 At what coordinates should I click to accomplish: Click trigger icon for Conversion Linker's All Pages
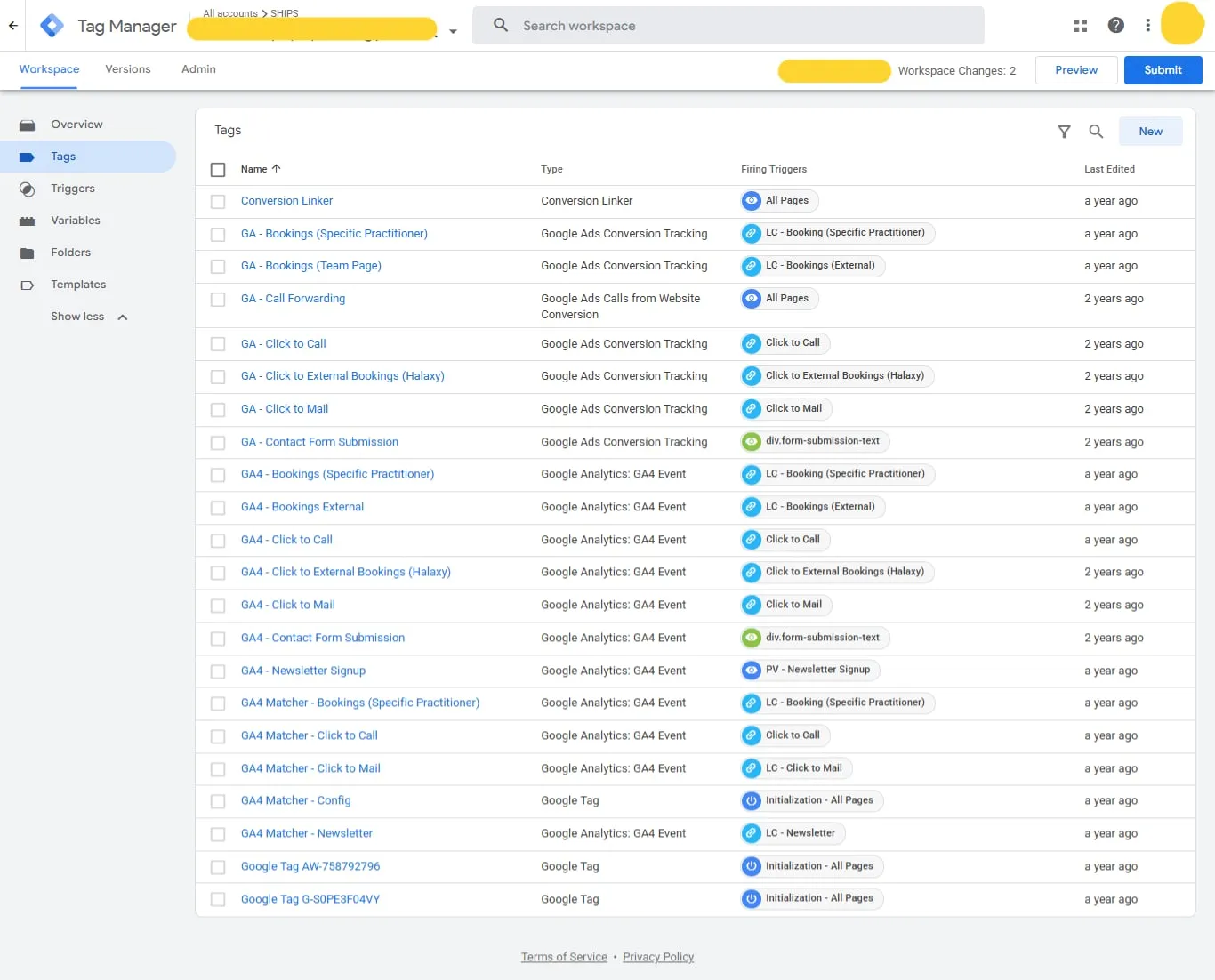752,201
